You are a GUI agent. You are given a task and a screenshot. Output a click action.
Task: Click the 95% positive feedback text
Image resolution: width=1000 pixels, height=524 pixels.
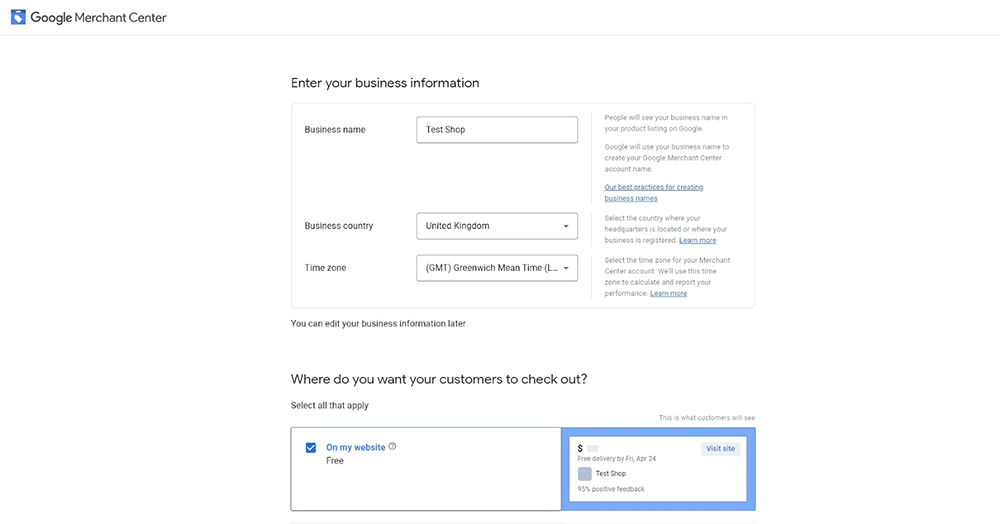(611, 489)
